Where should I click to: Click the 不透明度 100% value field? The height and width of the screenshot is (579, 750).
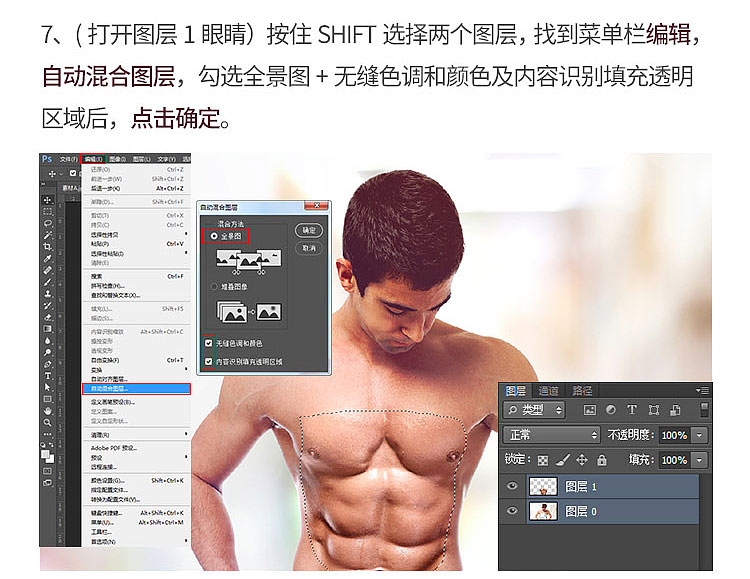[x=674, y=435]
